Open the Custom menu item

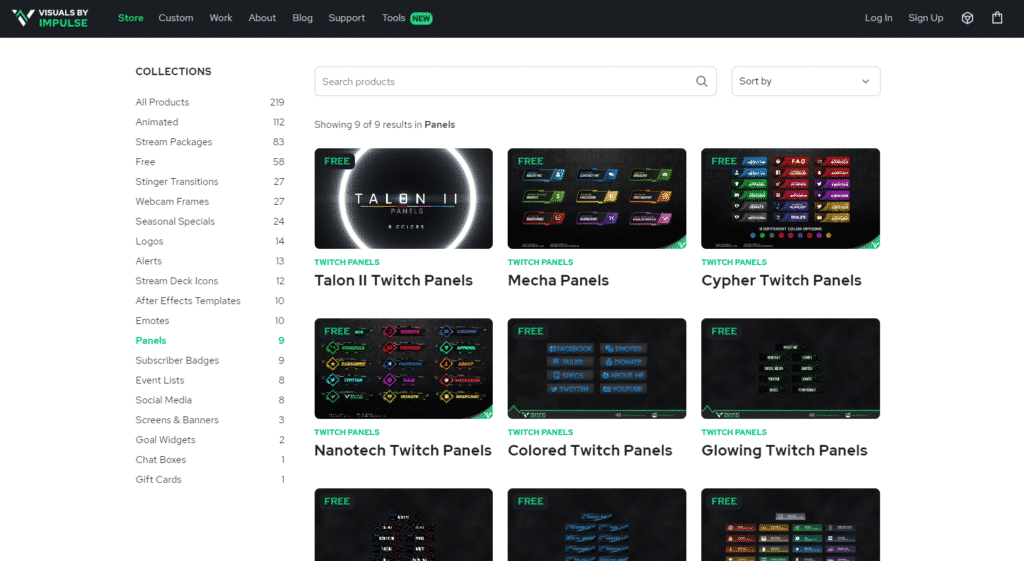point(176,18)
